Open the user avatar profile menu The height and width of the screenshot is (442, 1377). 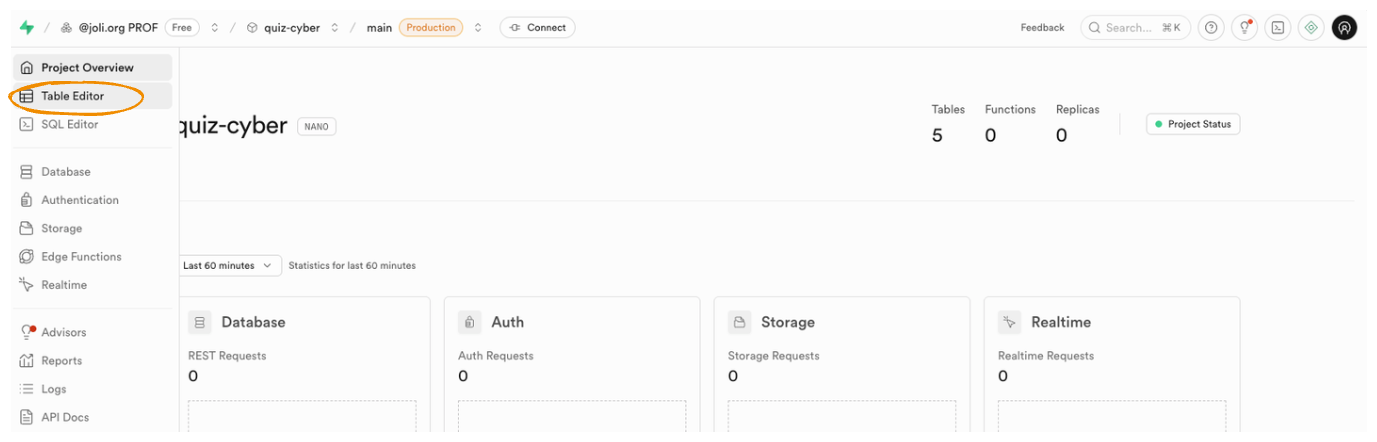click(1344, 28)
